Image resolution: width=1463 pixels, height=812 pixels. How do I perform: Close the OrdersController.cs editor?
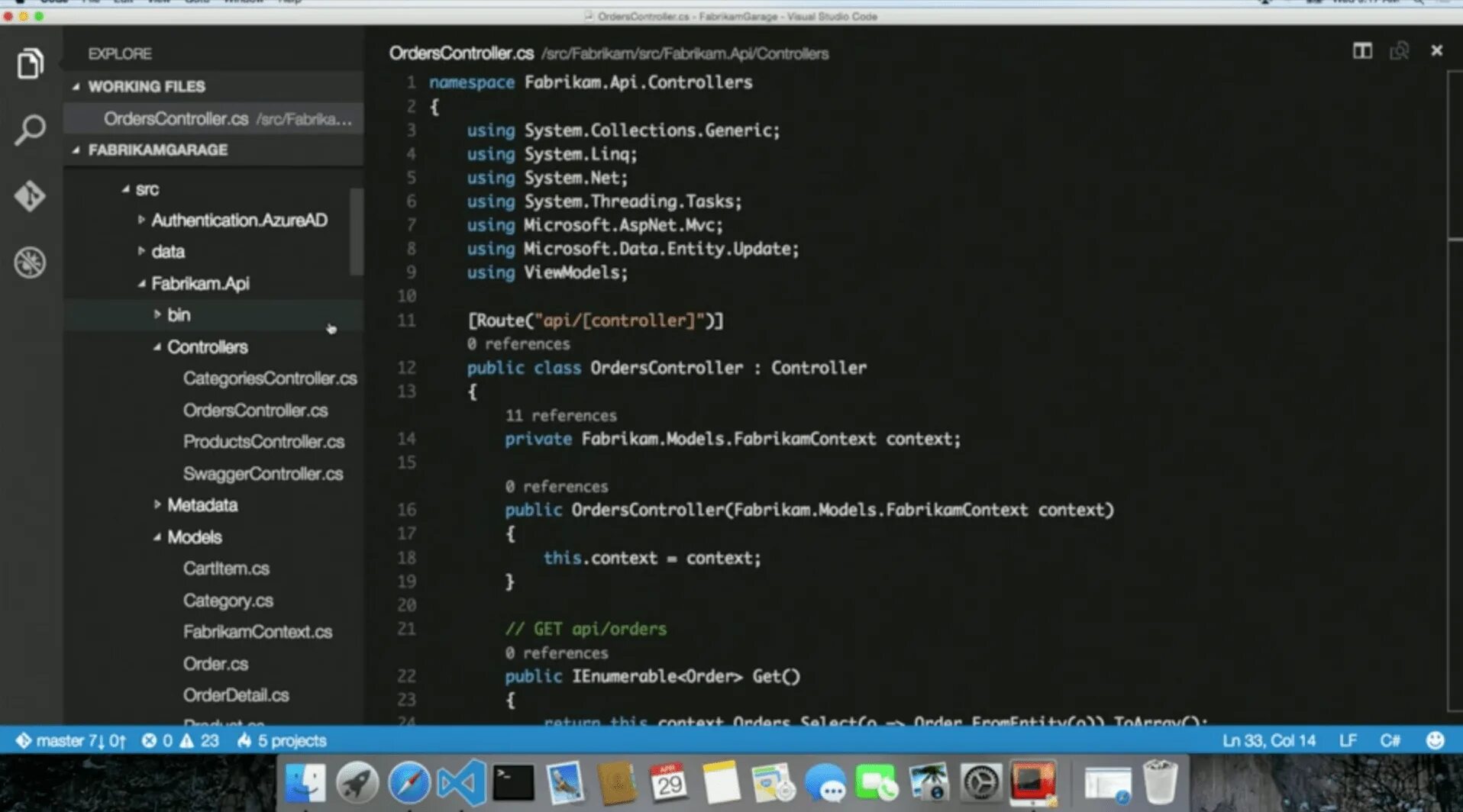pos(1436,50)
